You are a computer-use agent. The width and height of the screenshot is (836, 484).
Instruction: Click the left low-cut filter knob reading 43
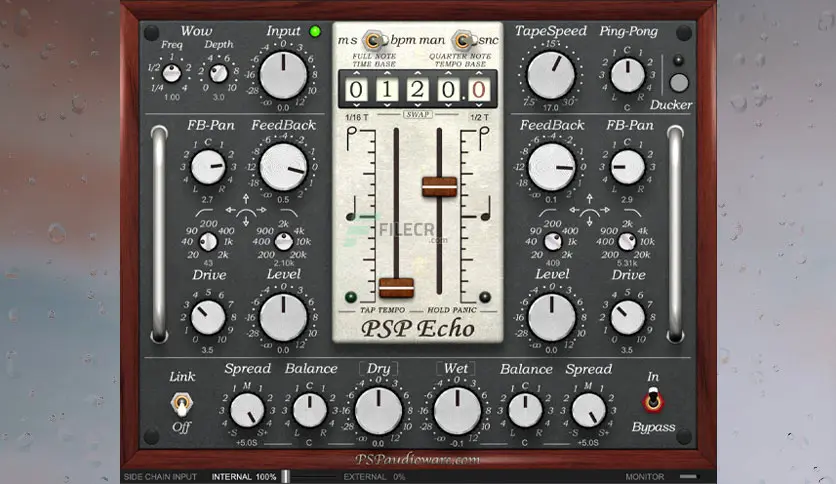[208, 242]
